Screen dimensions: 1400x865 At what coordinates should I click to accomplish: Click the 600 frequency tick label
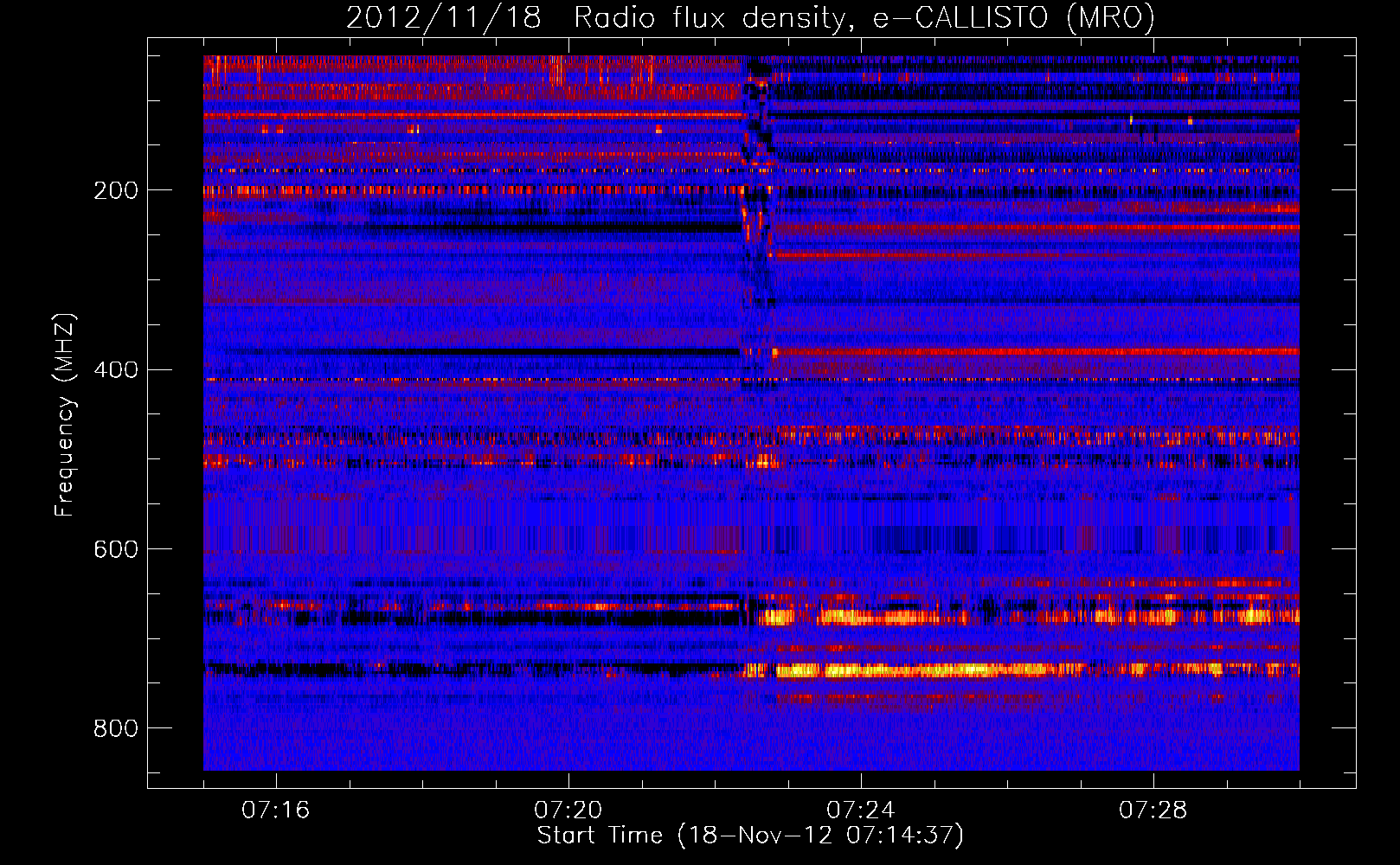(x=116, y=550)
